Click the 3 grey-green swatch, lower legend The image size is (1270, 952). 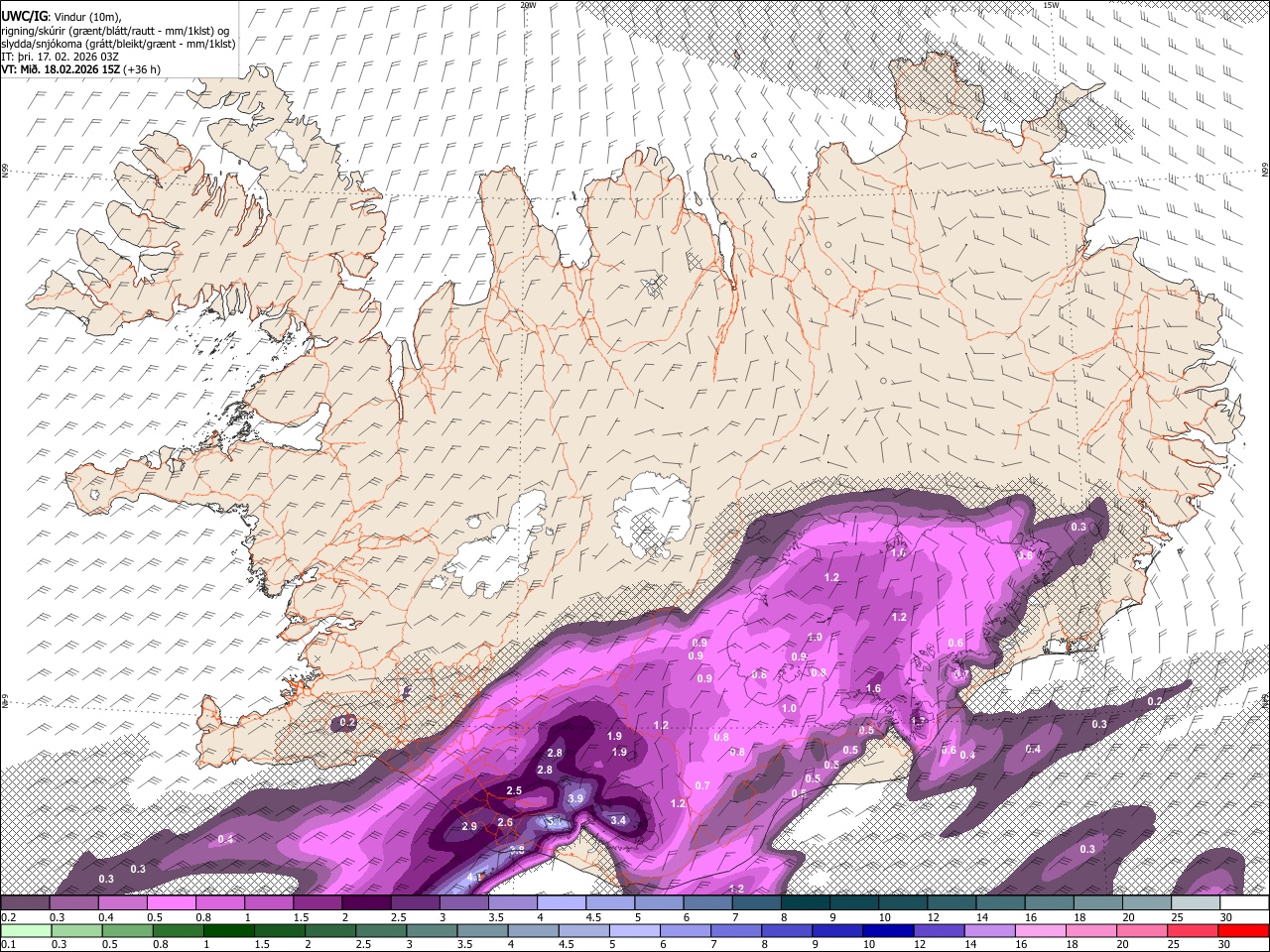[x=432, y=931]
